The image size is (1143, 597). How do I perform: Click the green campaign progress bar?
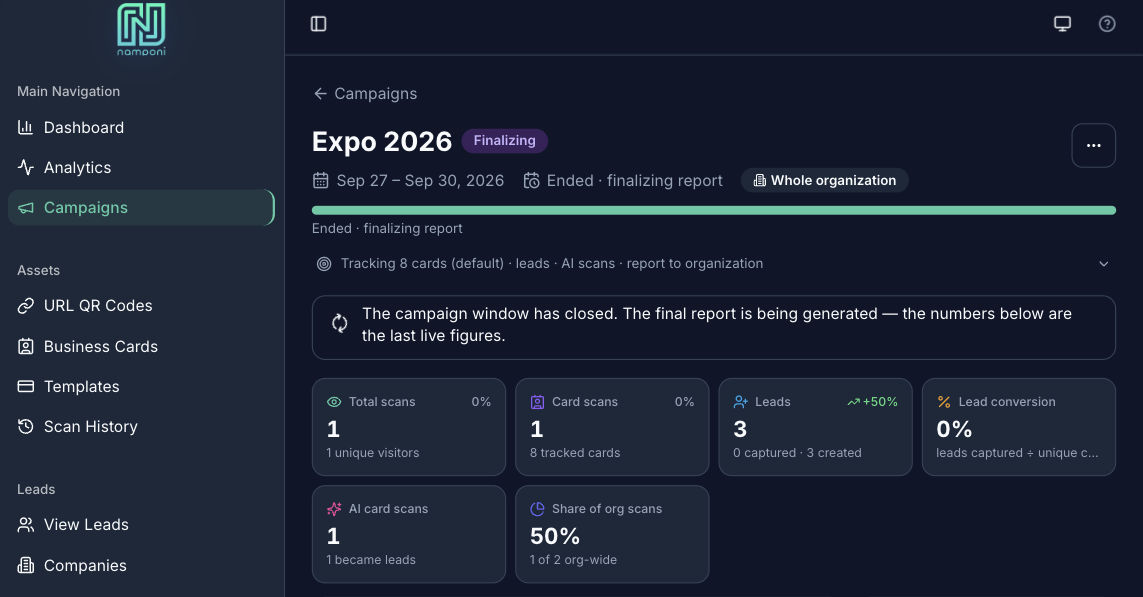click(714, 211)
